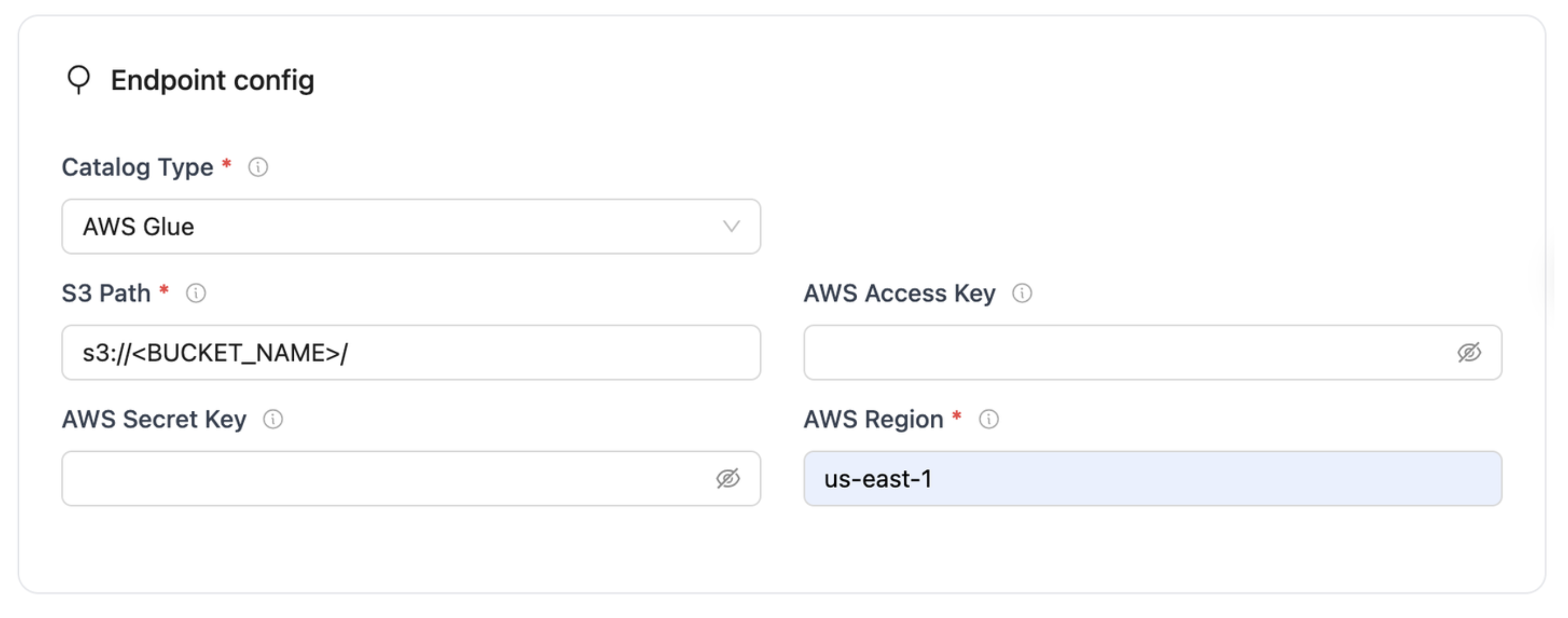The width and height of the screenshot is (1568, 618).
Task: Click the Endpoint config pin icon
Action: pos(78,80)
